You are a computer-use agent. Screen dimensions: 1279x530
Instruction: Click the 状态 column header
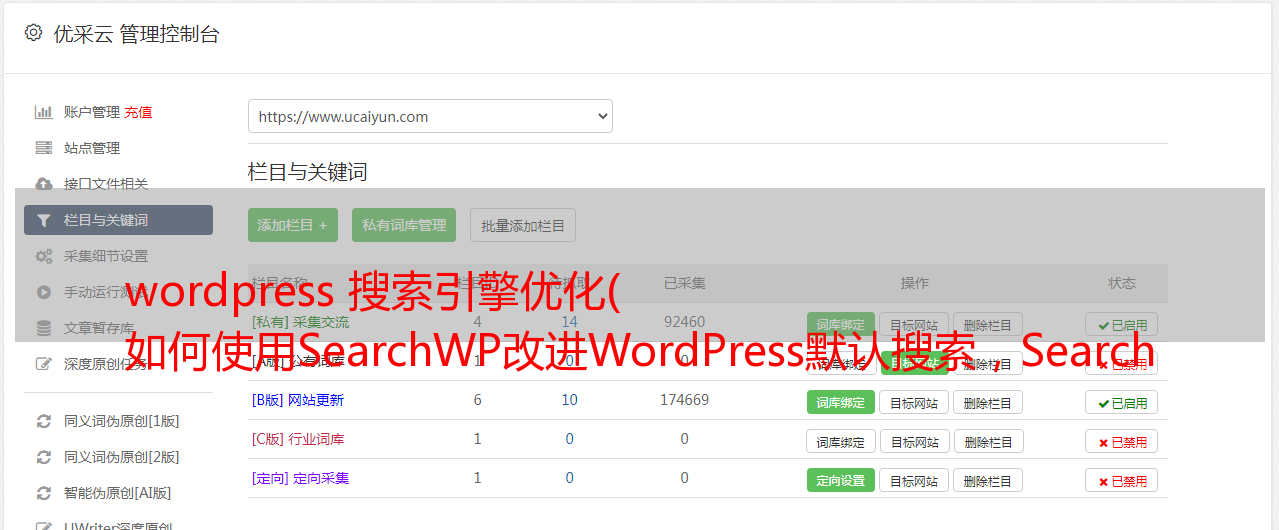click(x=1122, y=283)
